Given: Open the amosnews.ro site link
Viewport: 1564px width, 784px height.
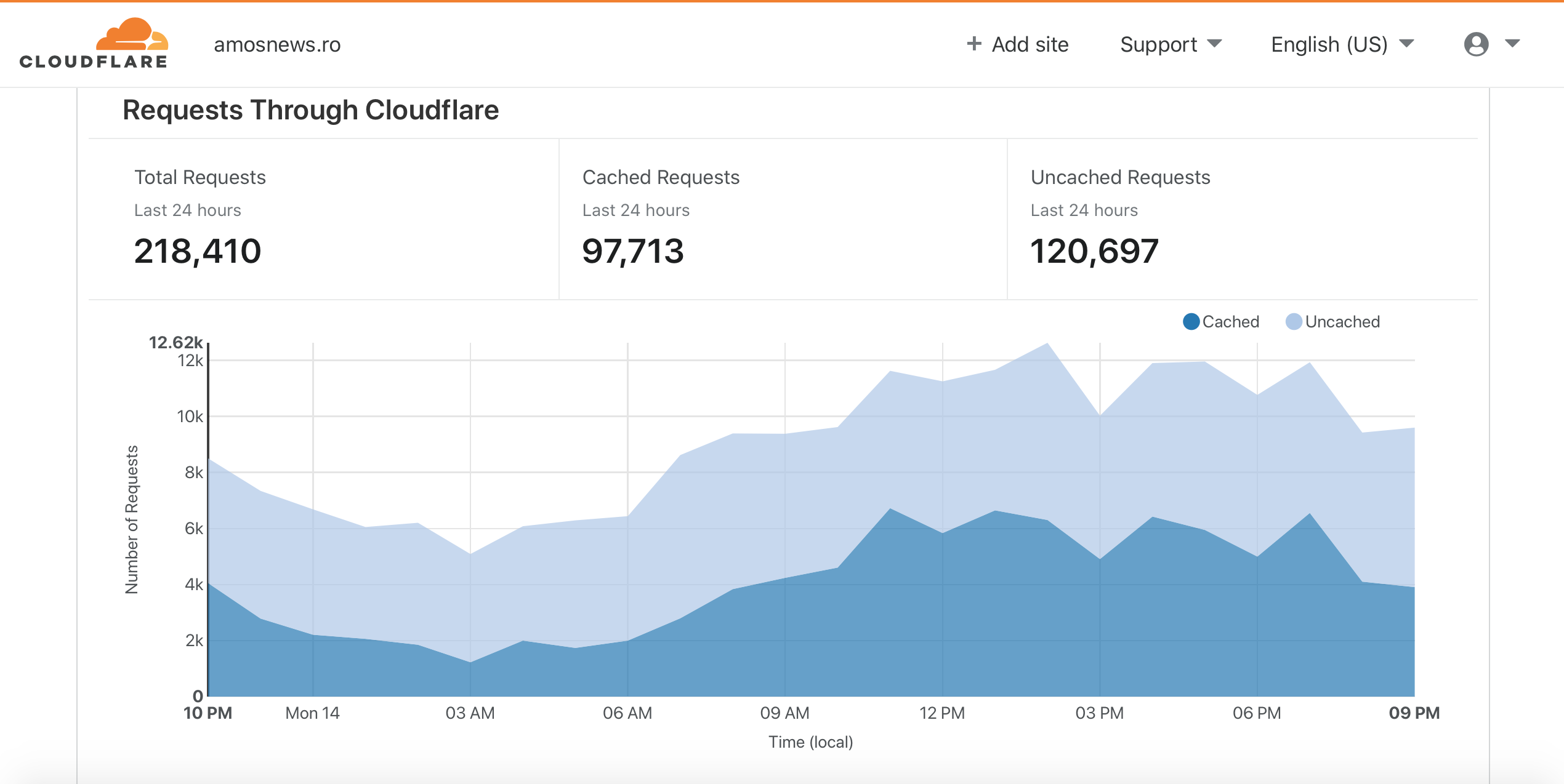Looking at the screenshot, I should coord(277,44).
